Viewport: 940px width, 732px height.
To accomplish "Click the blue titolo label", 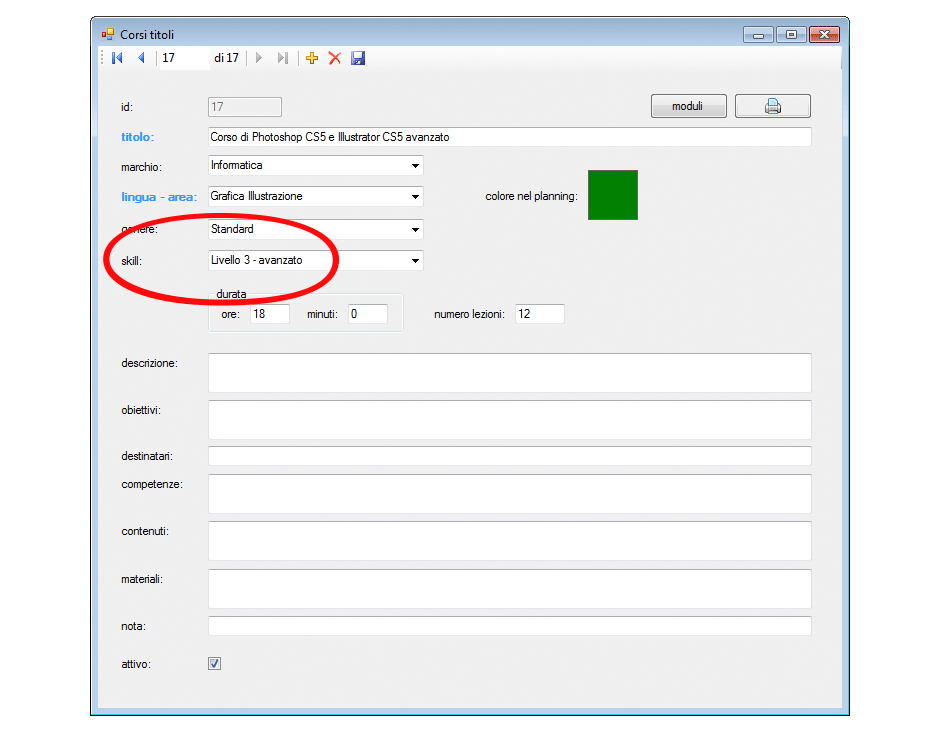I will 138,137.
